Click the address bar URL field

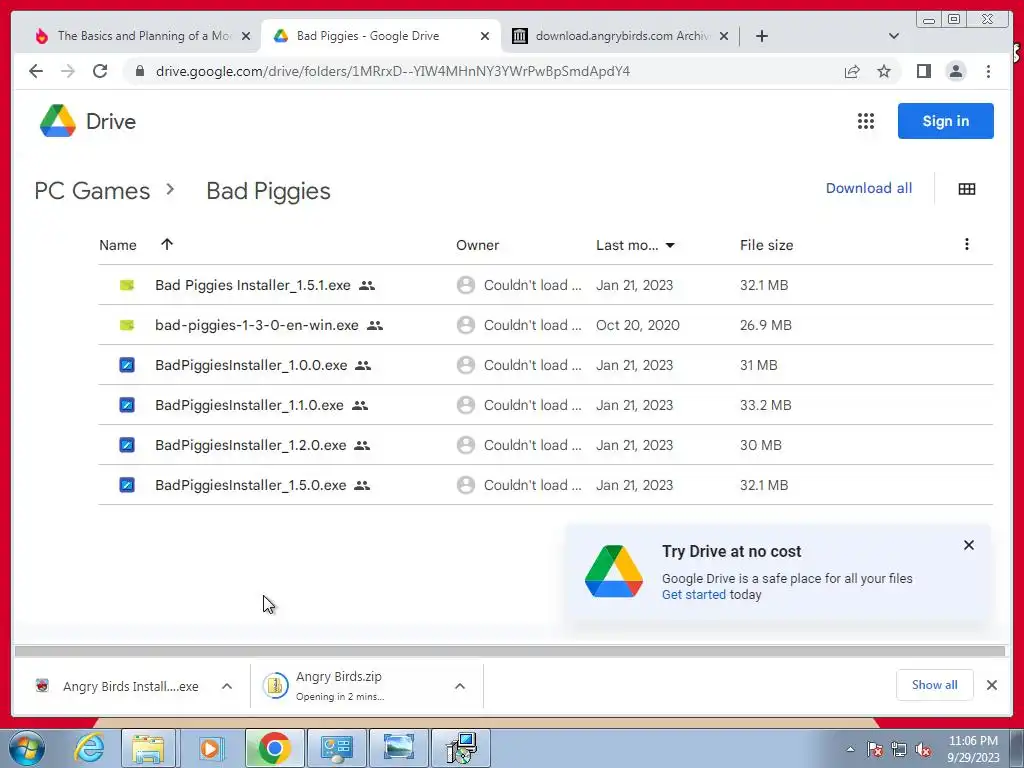click(x=392, y=71)
